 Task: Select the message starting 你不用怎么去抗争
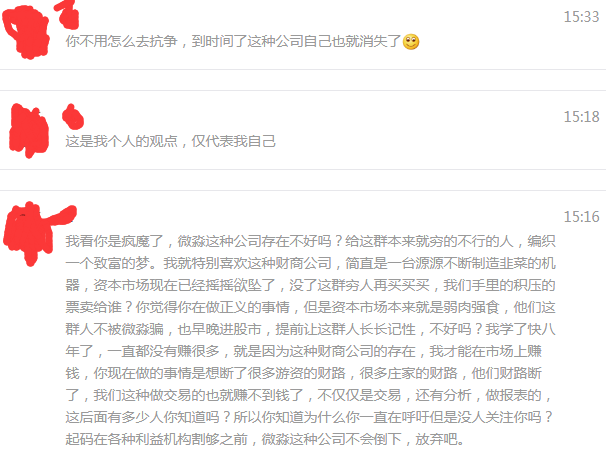[x=242, y=41]
